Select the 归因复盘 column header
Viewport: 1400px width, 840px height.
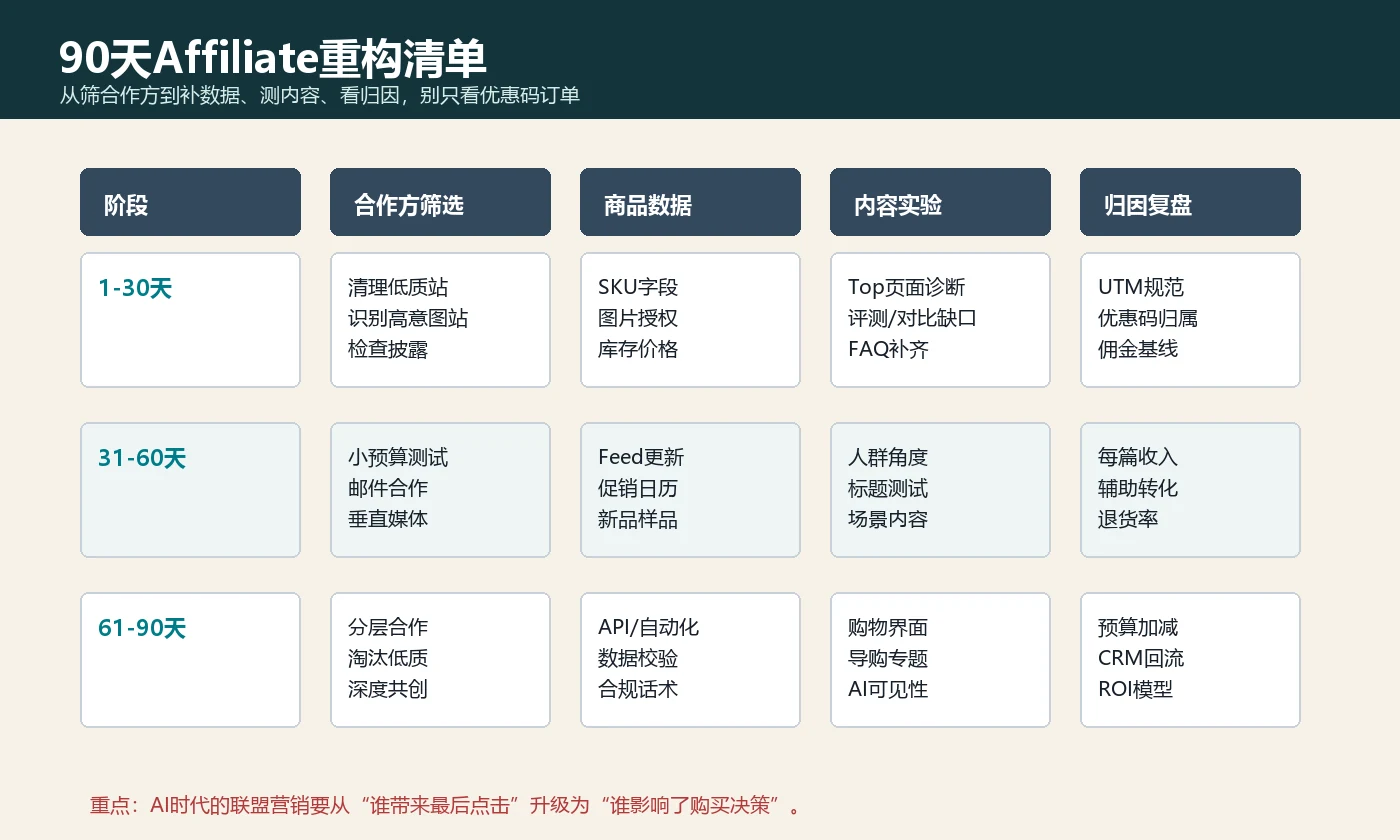1190,202
